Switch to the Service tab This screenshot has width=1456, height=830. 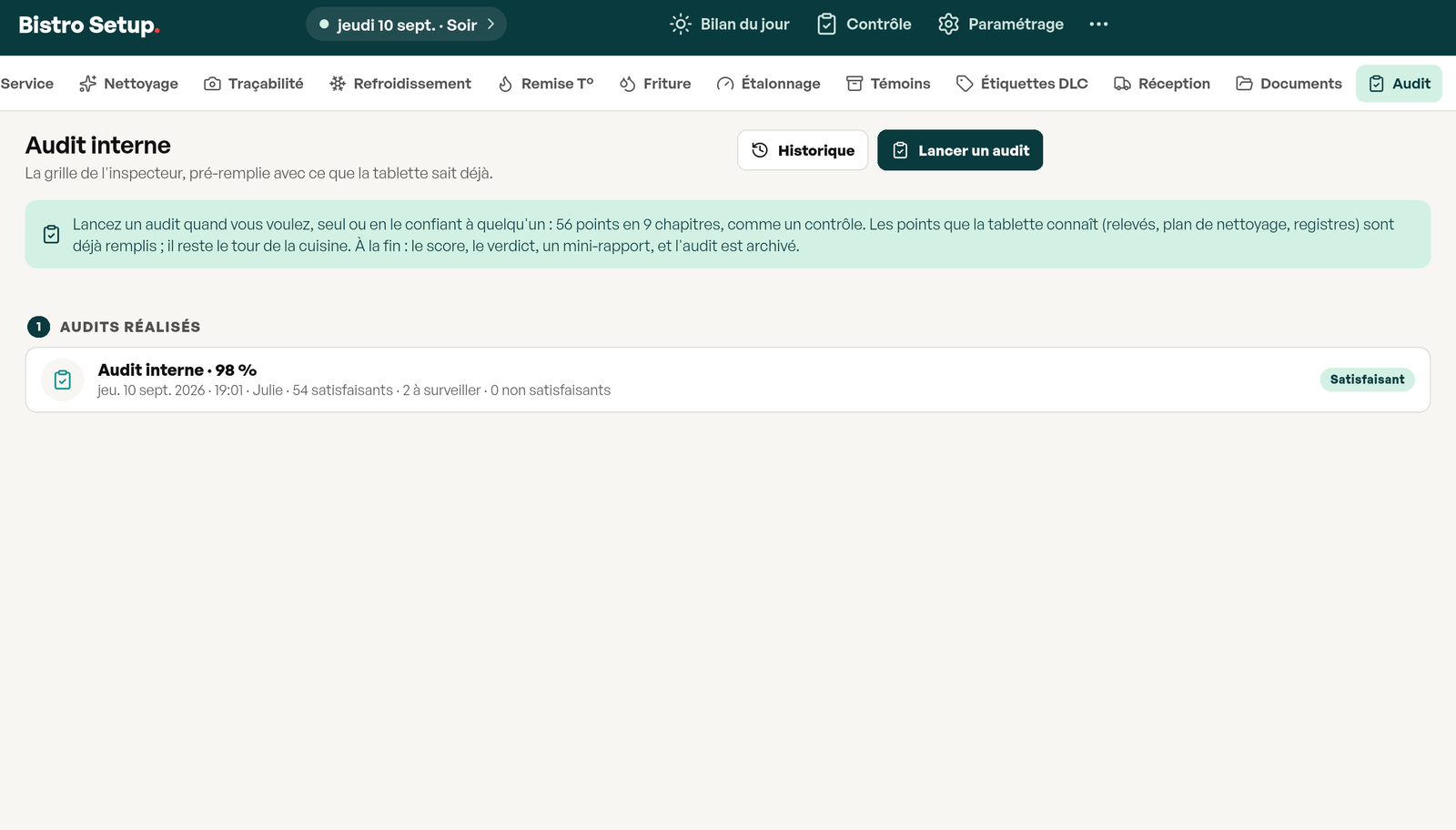coord(27,84)
